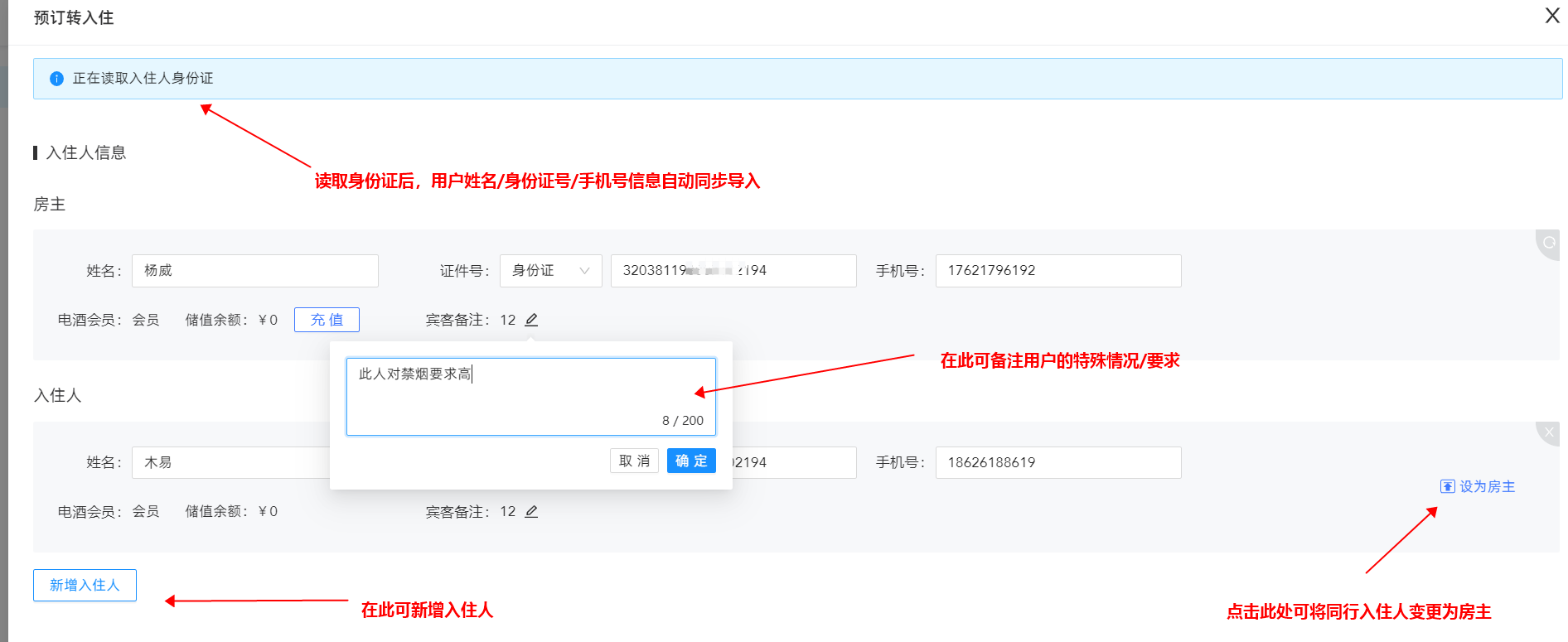Click the 正在读取入住人身份证 alert text
Screen dimensions: 1568x642
143,79
